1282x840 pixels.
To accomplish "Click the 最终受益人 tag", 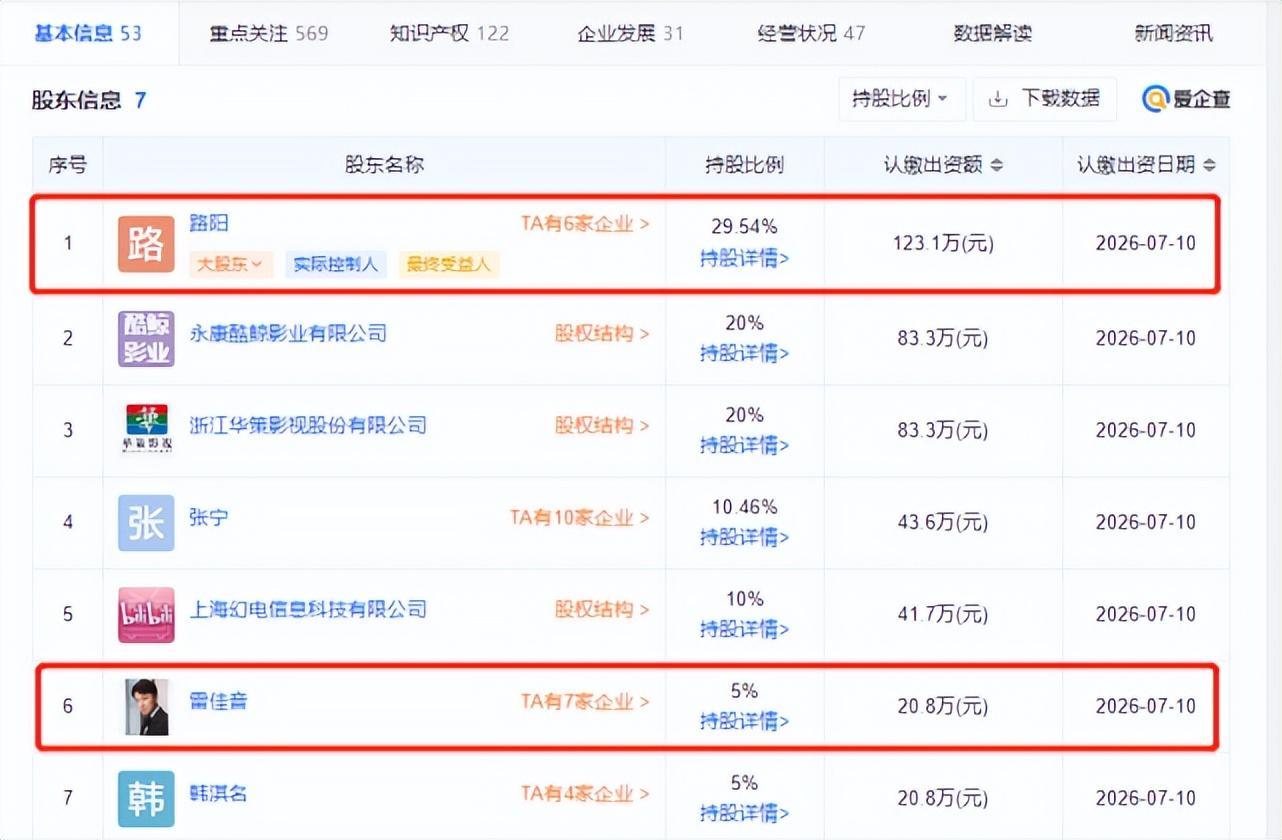I will click(449, 264).
